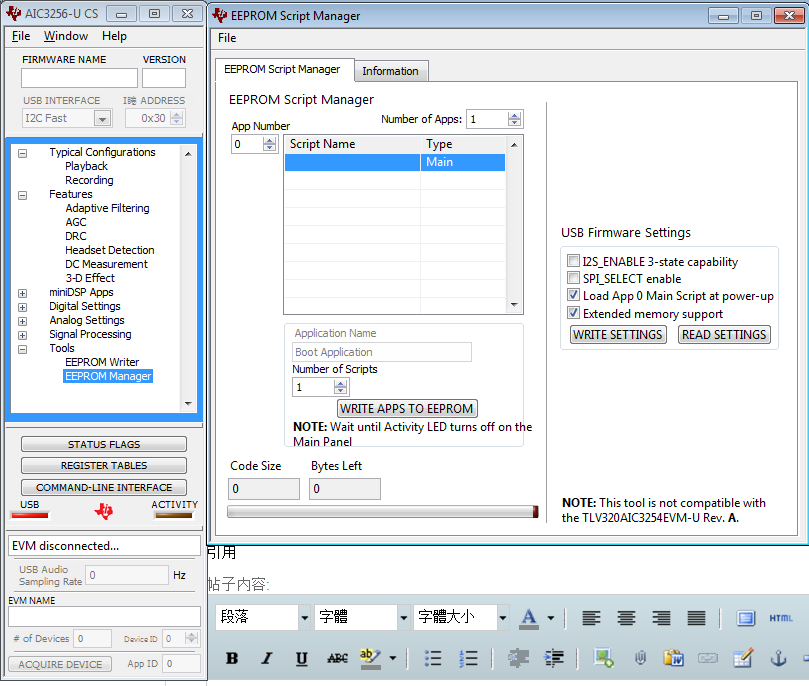Click the READ SETTINGS button
This screenshot has height=686, width=809.
coord(724,335)
